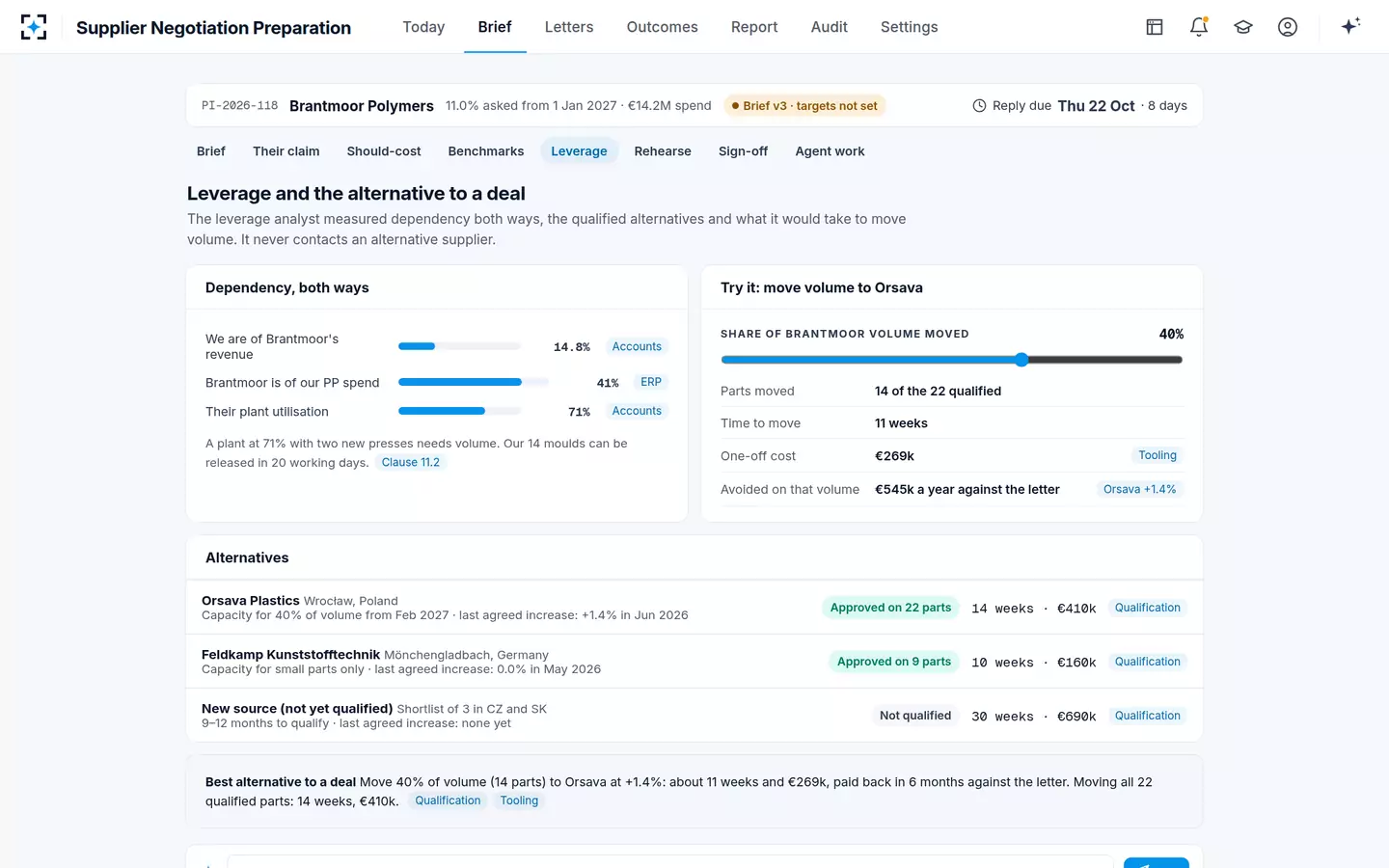Click the Brief v3 targets not set badge

[x=804, y=106]
